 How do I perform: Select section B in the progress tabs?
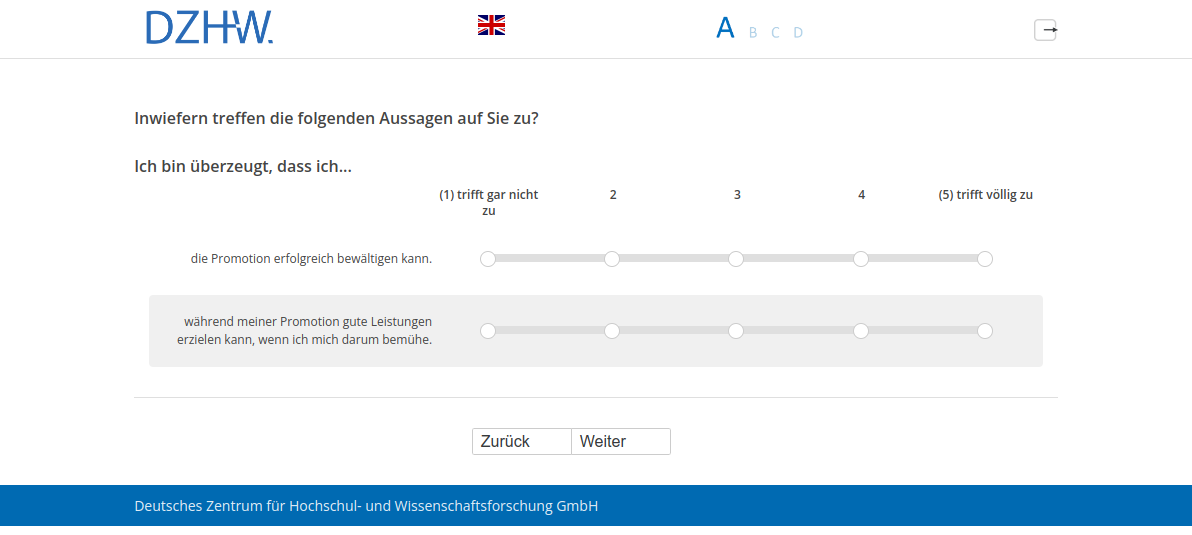pos(753,33)
